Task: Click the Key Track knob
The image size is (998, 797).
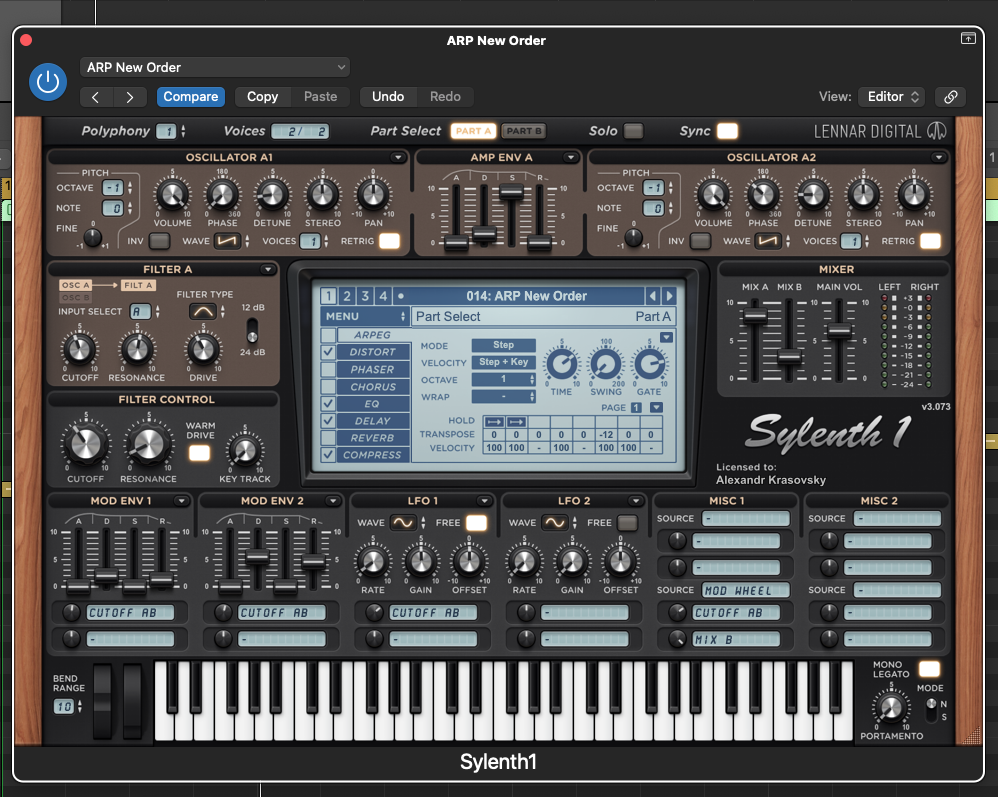Action: point(245,451)
